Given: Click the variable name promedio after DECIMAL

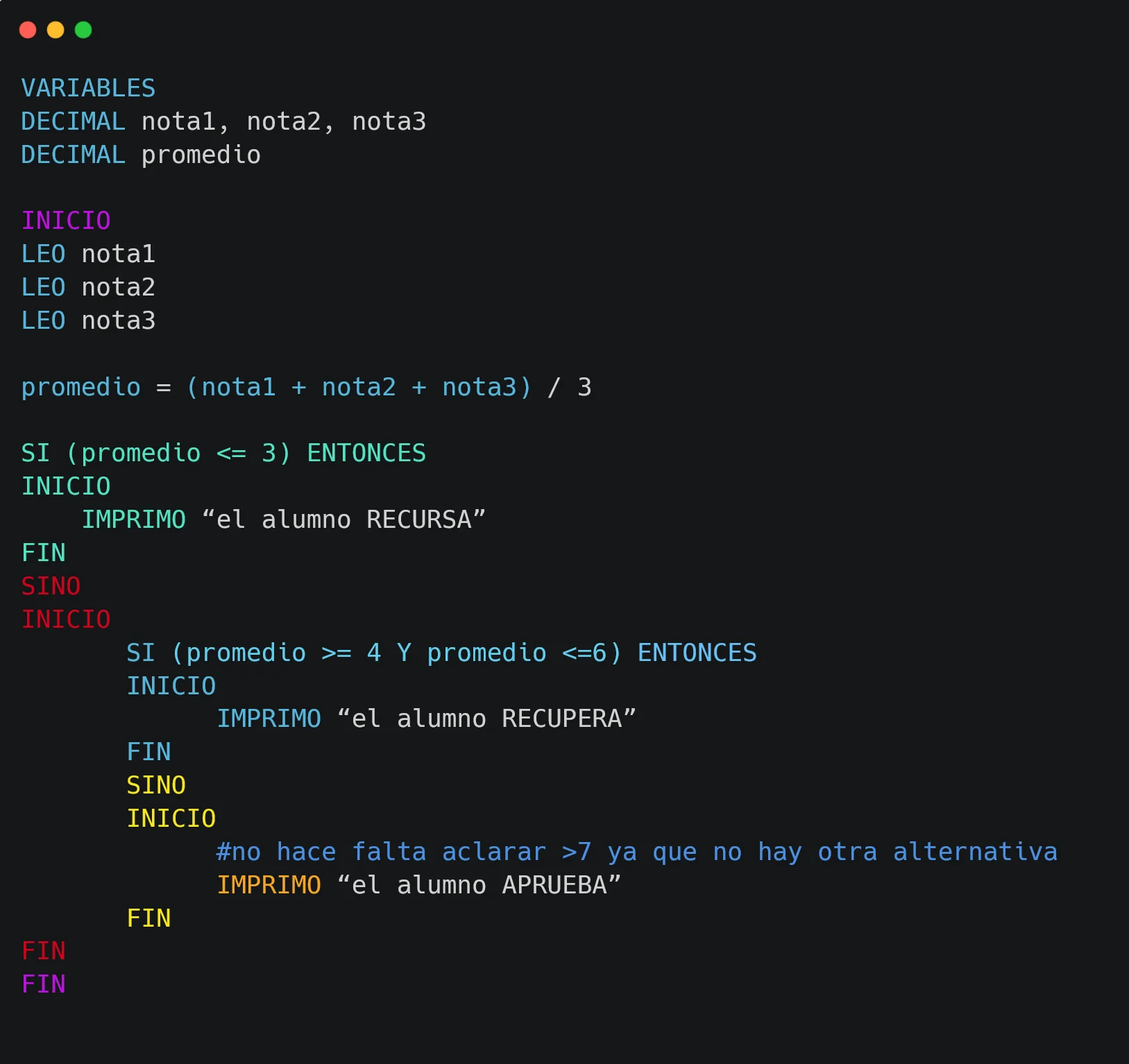Looking at the screenshot, I should click(x=201, y=155).
